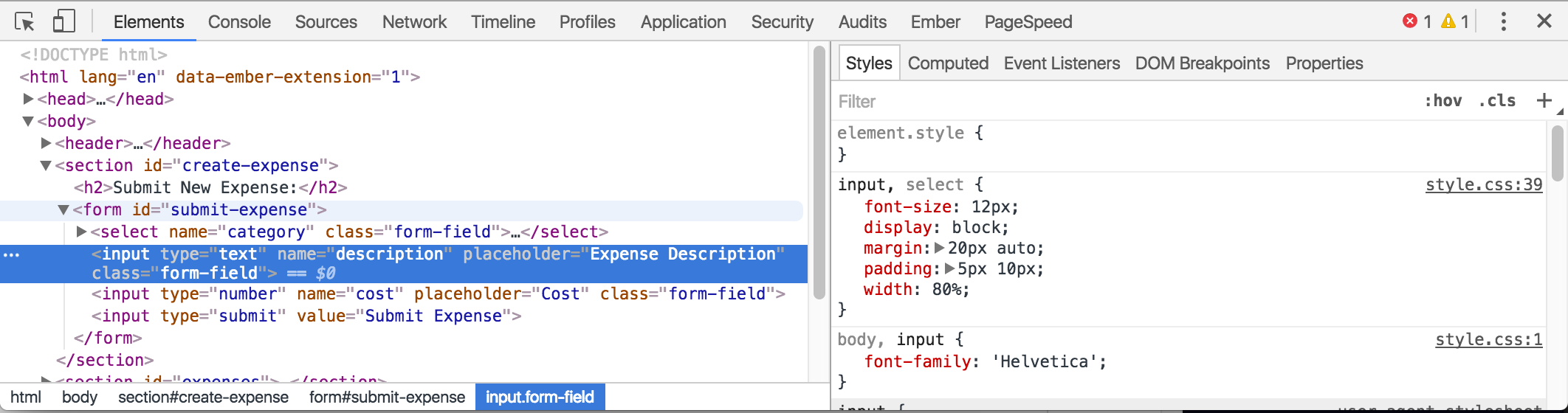Open the ellipsis actions for selected node
Screen dimensions: 1568x413
pos(11,254)
